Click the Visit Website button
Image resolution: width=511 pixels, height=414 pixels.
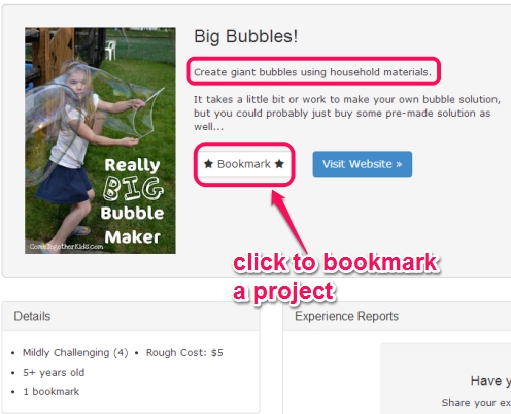tap(362, 164)
